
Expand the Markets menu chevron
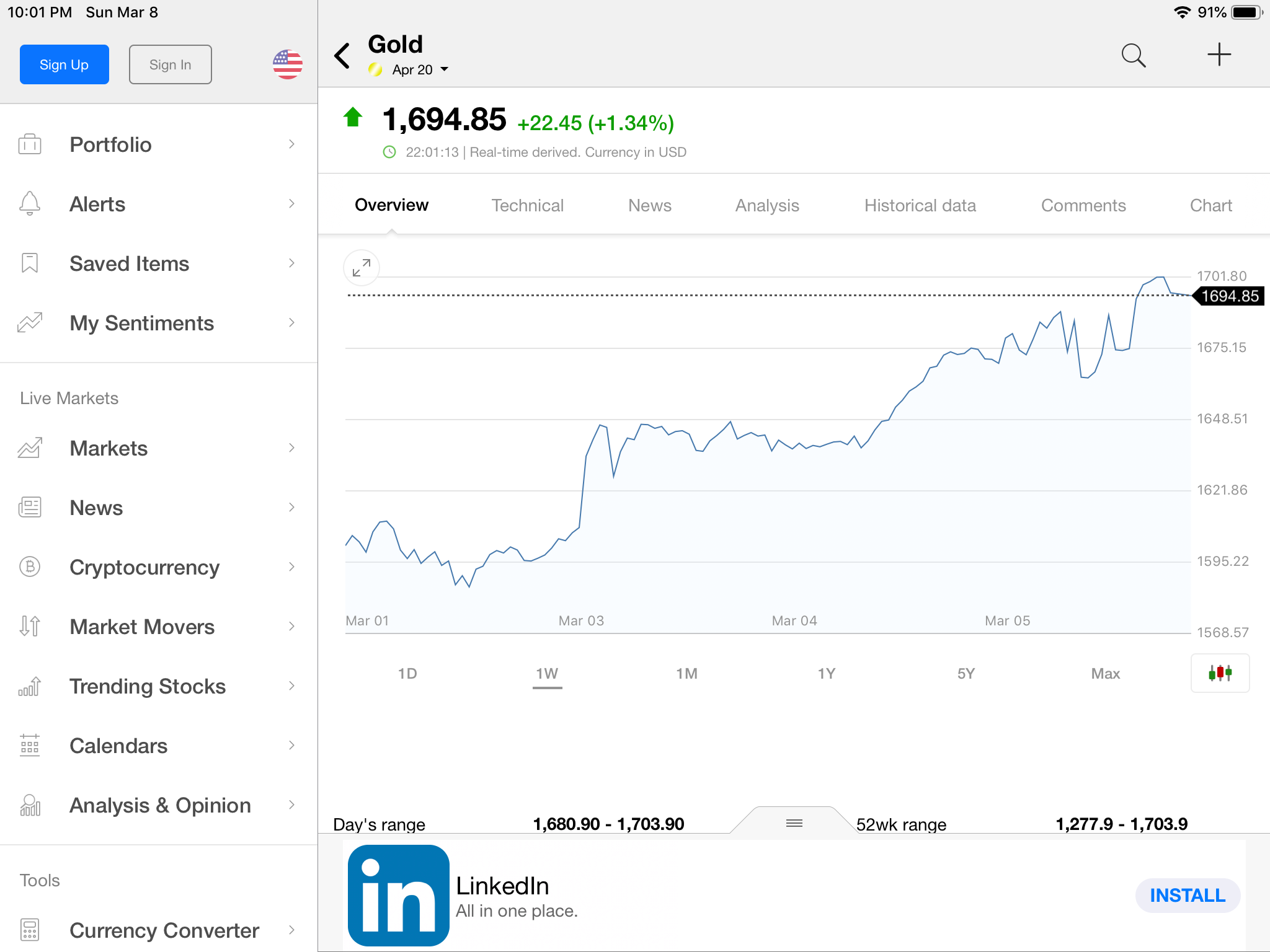tap(291, 448)
